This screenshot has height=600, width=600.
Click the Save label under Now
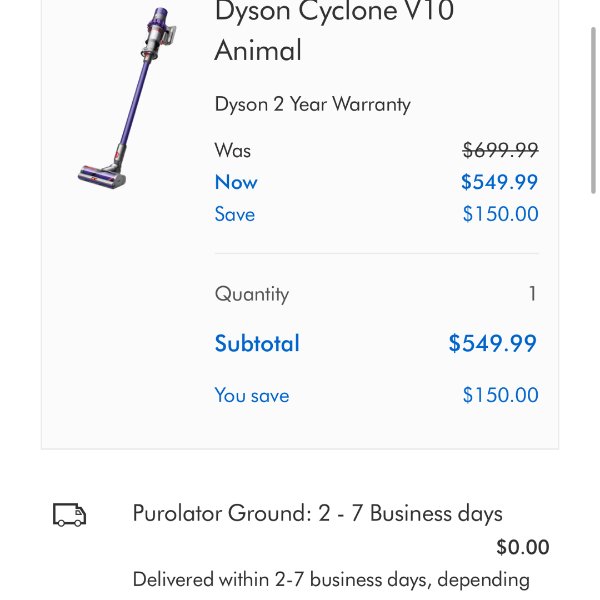coord(235,214)
